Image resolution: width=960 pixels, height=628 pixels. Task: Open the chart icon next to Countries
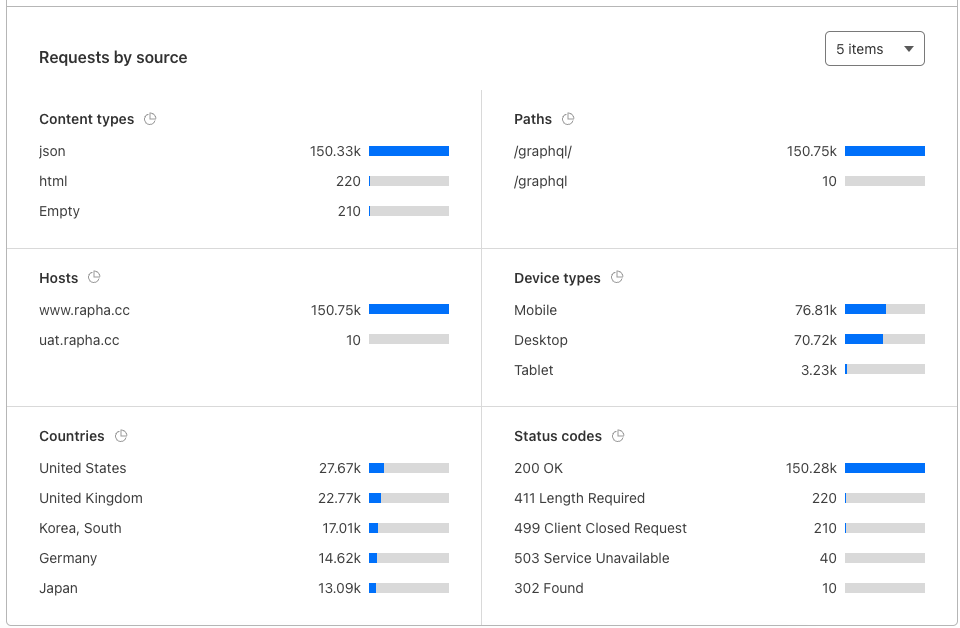121,436
